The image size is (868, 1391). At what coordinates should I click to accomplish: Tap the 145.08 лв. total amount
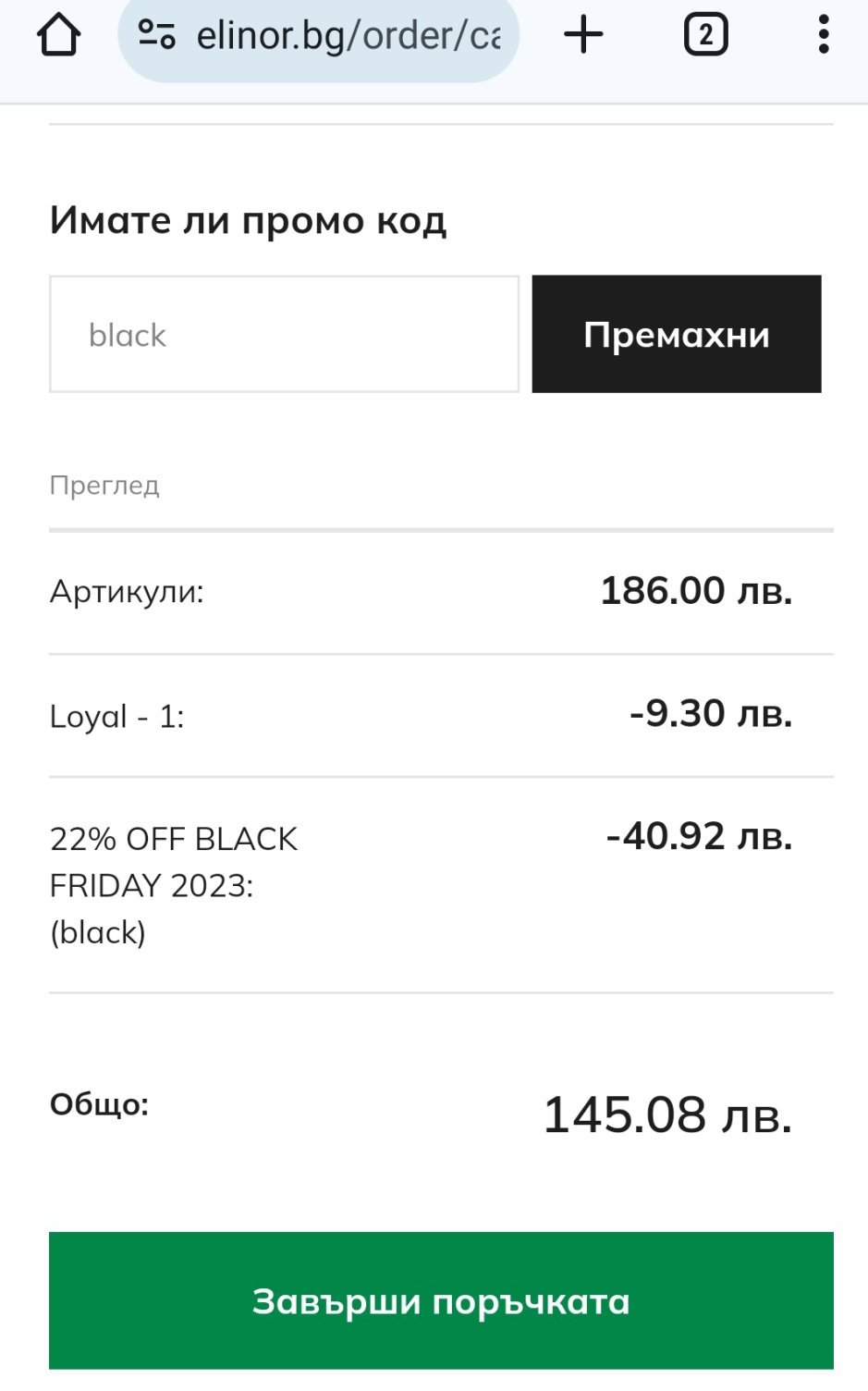(667, 1114)
